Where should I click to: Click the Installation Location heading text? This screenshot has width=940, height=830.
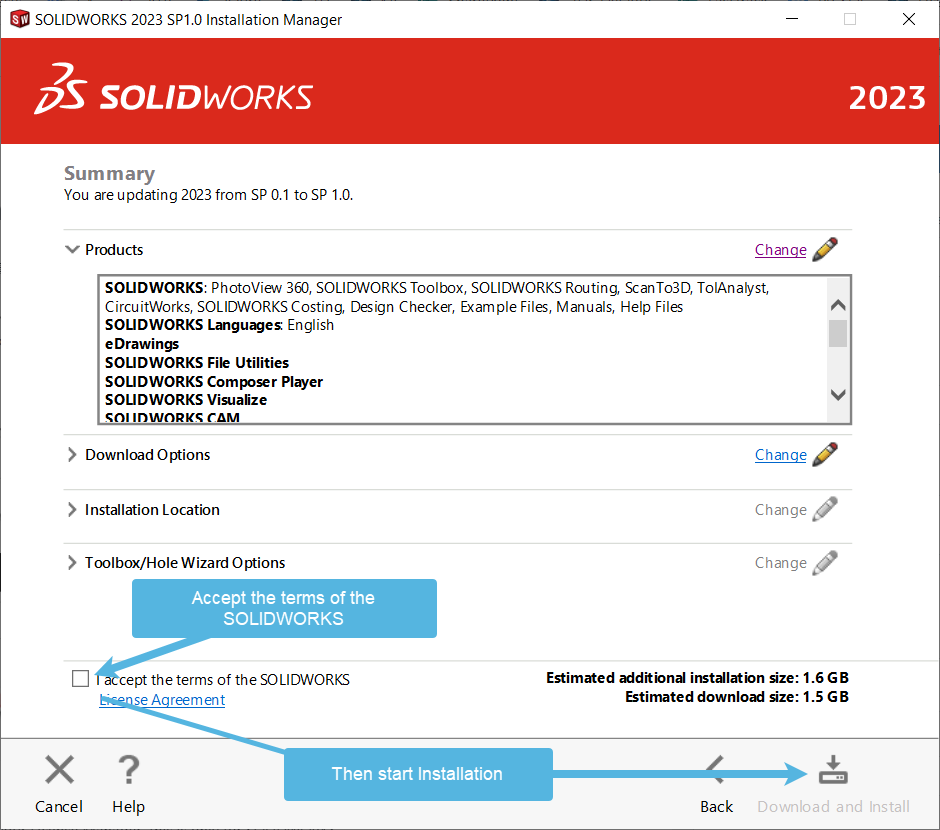(152, 510)
